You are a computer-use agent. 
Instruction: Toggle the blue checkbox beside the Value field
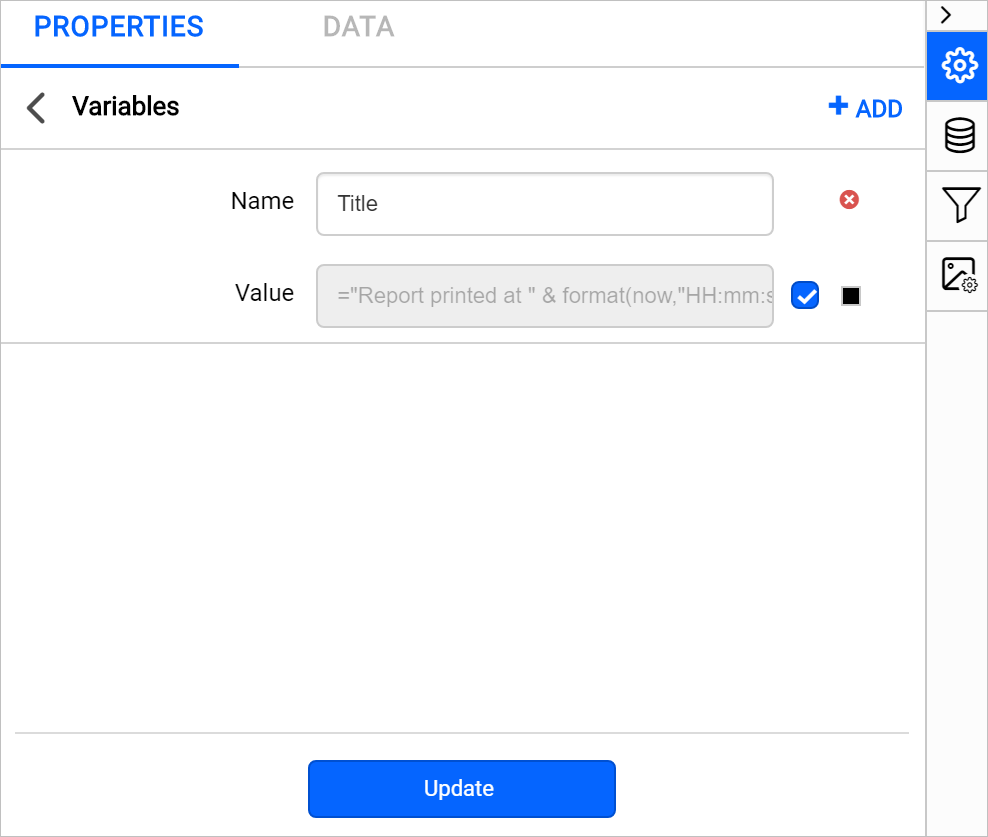805,295
